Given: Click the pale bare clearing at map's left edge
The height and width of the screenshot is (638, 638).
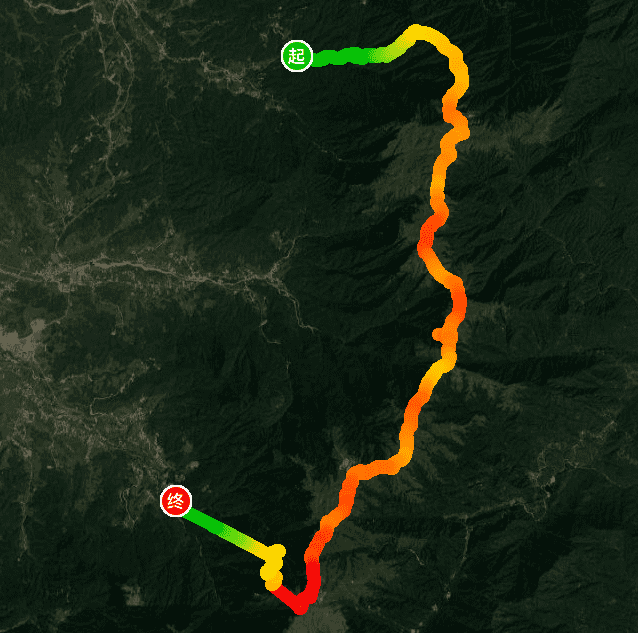Looking at the screenshot, I should [x=22, y=336].
